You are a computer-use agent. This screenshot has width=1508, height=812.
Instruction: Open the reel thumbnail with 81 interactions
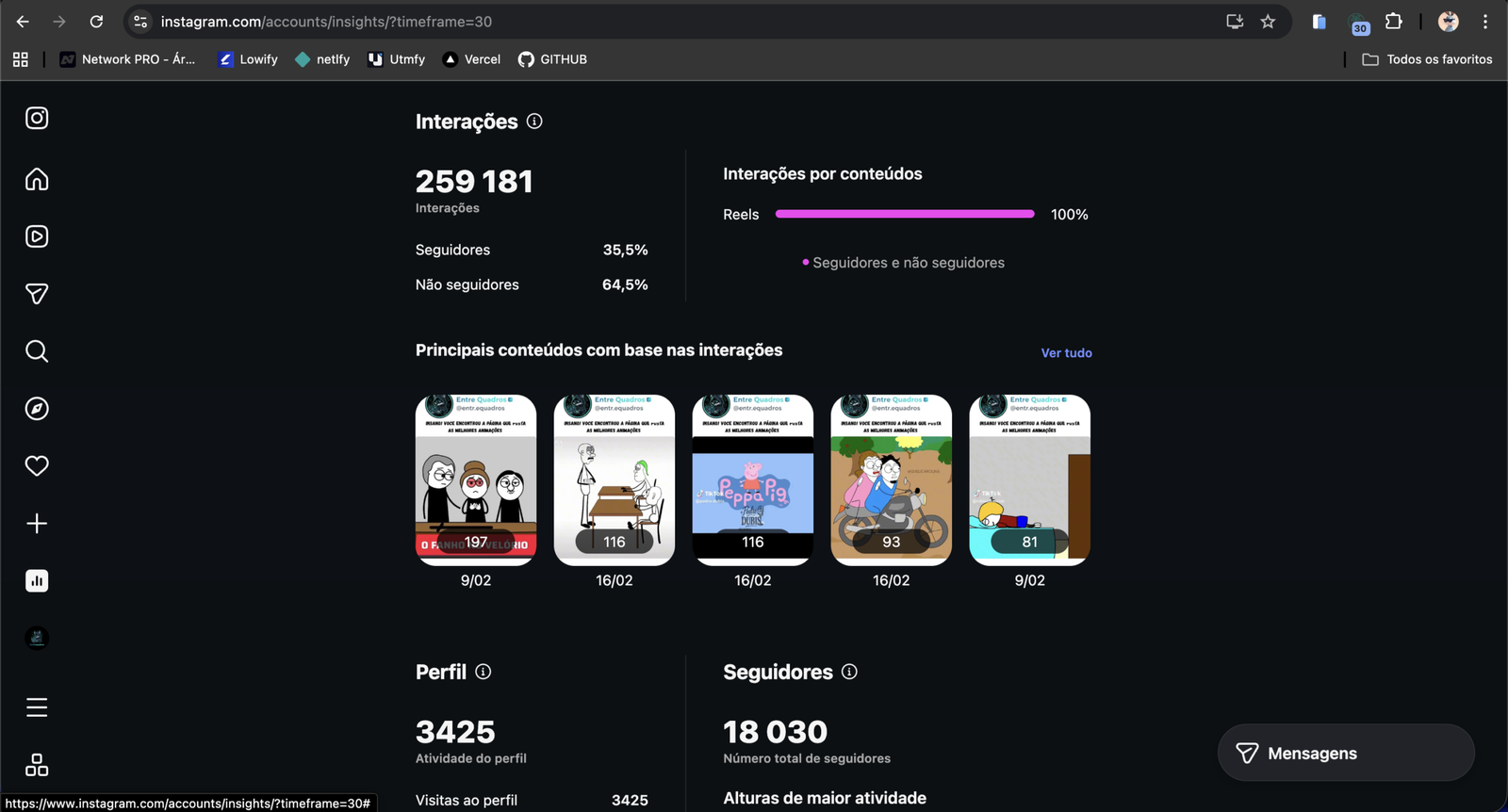[1030, 480]
